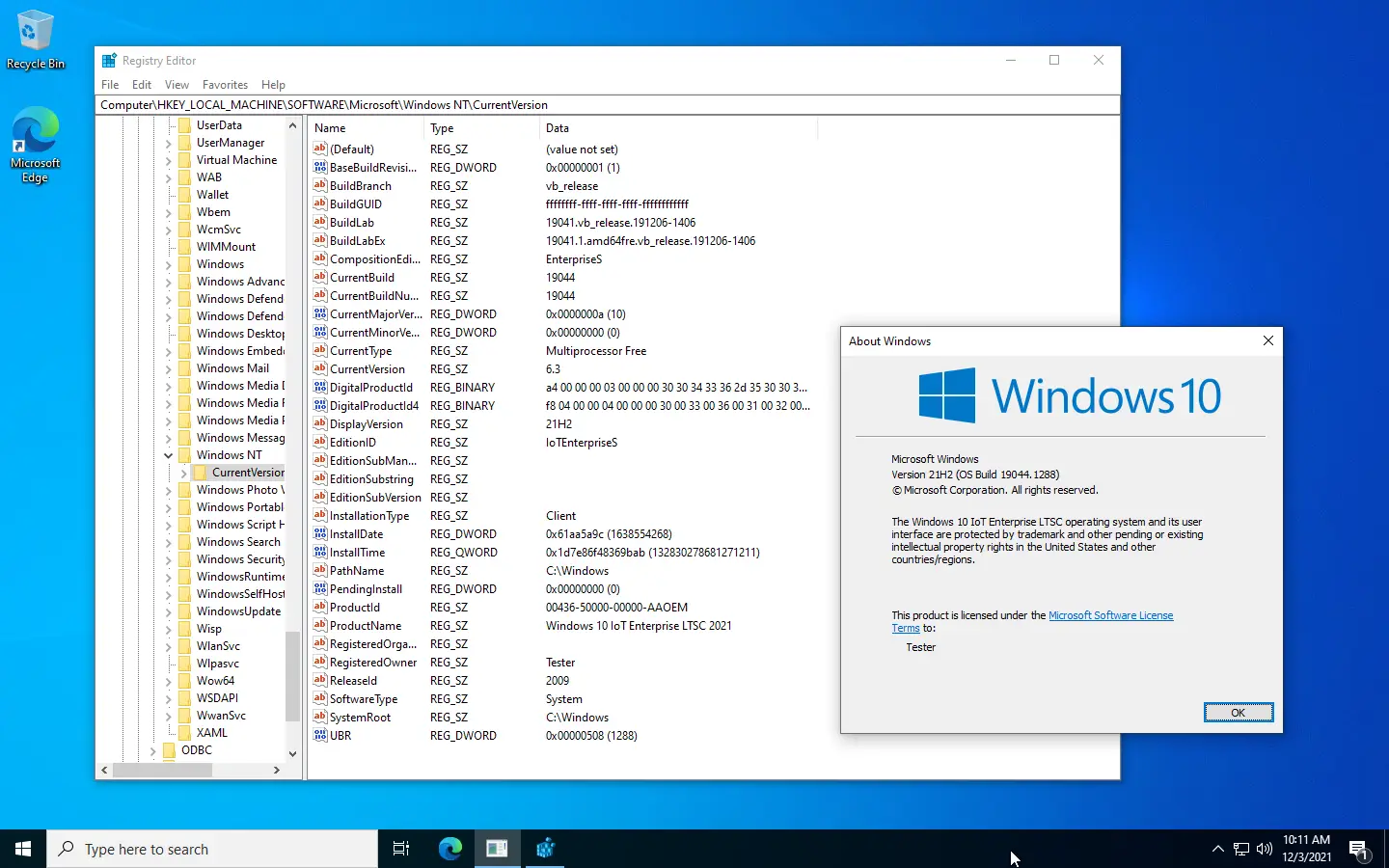Open the Microsoft Software License Terms link
The width and height of the screenshot is (1389, 868).
click(x=1110, y=615)
